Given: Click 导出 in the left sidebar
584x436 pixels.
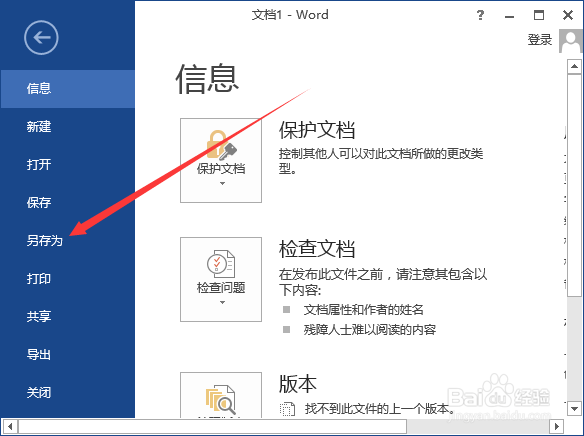Looking at the screenshot, I should point(67,354).
